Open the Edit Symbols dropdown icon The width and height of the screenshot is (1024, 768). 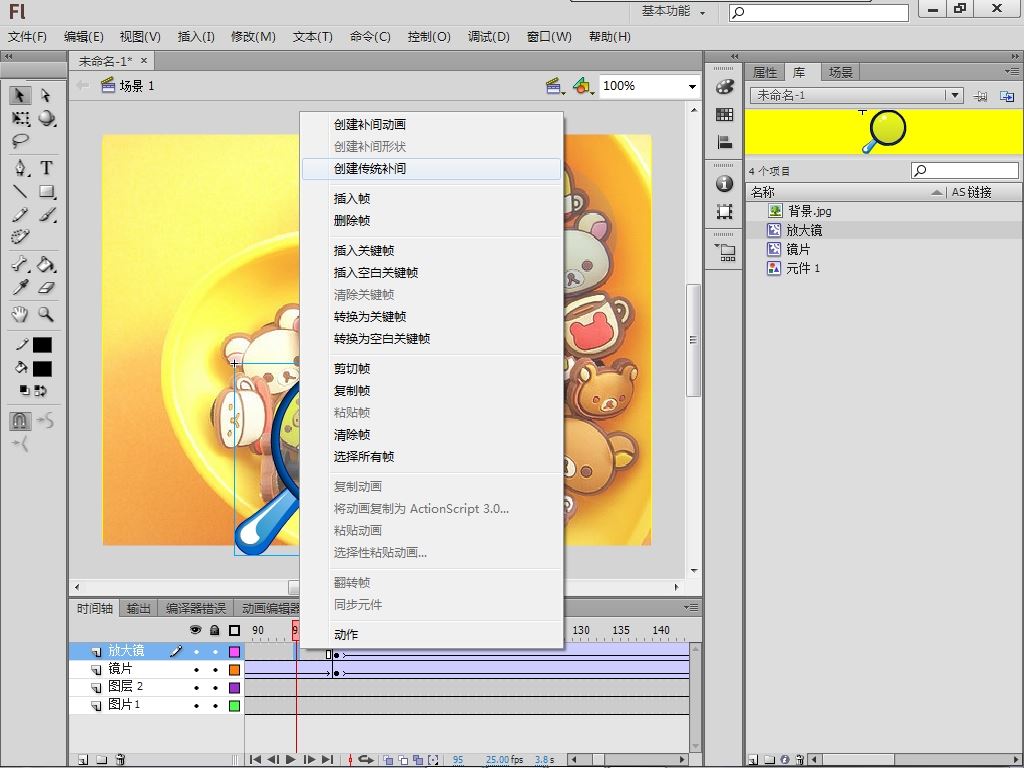point(583,86)
